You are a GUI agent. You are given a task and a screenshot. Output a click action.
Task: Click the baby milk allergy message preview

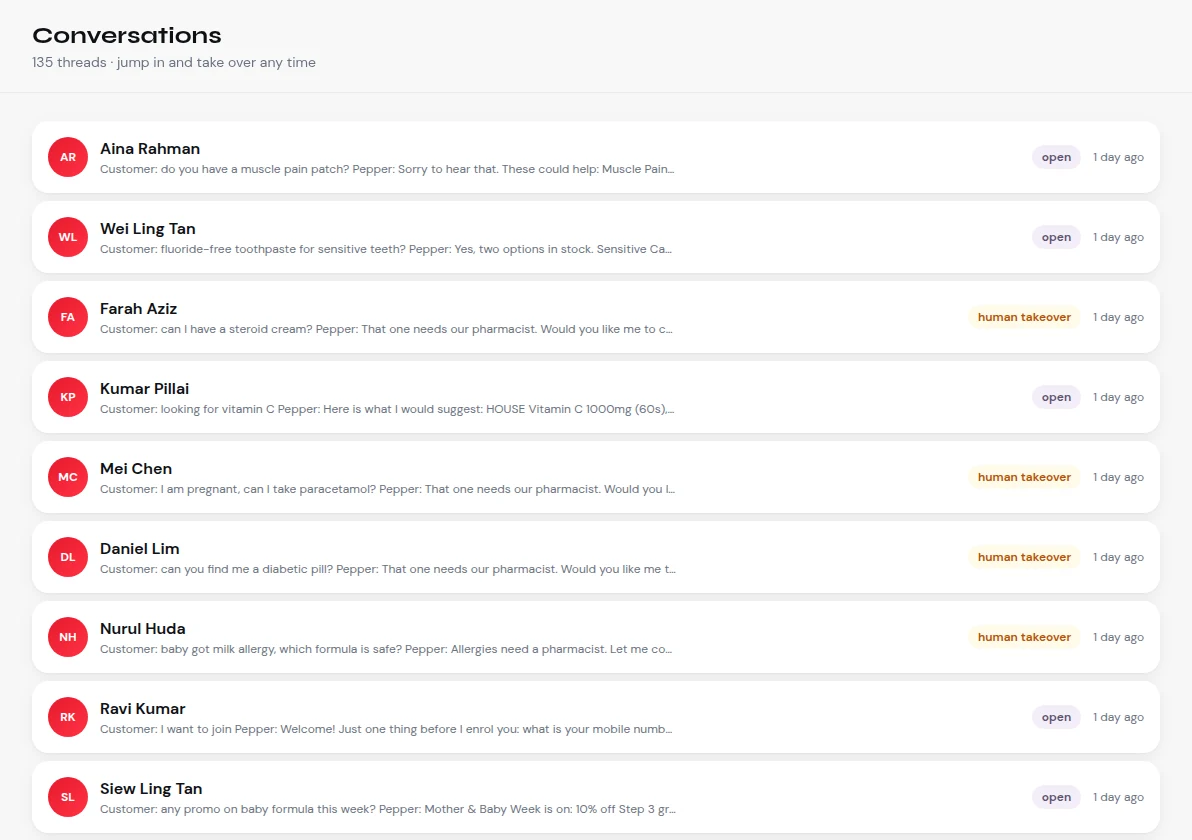tap(386, 649)
